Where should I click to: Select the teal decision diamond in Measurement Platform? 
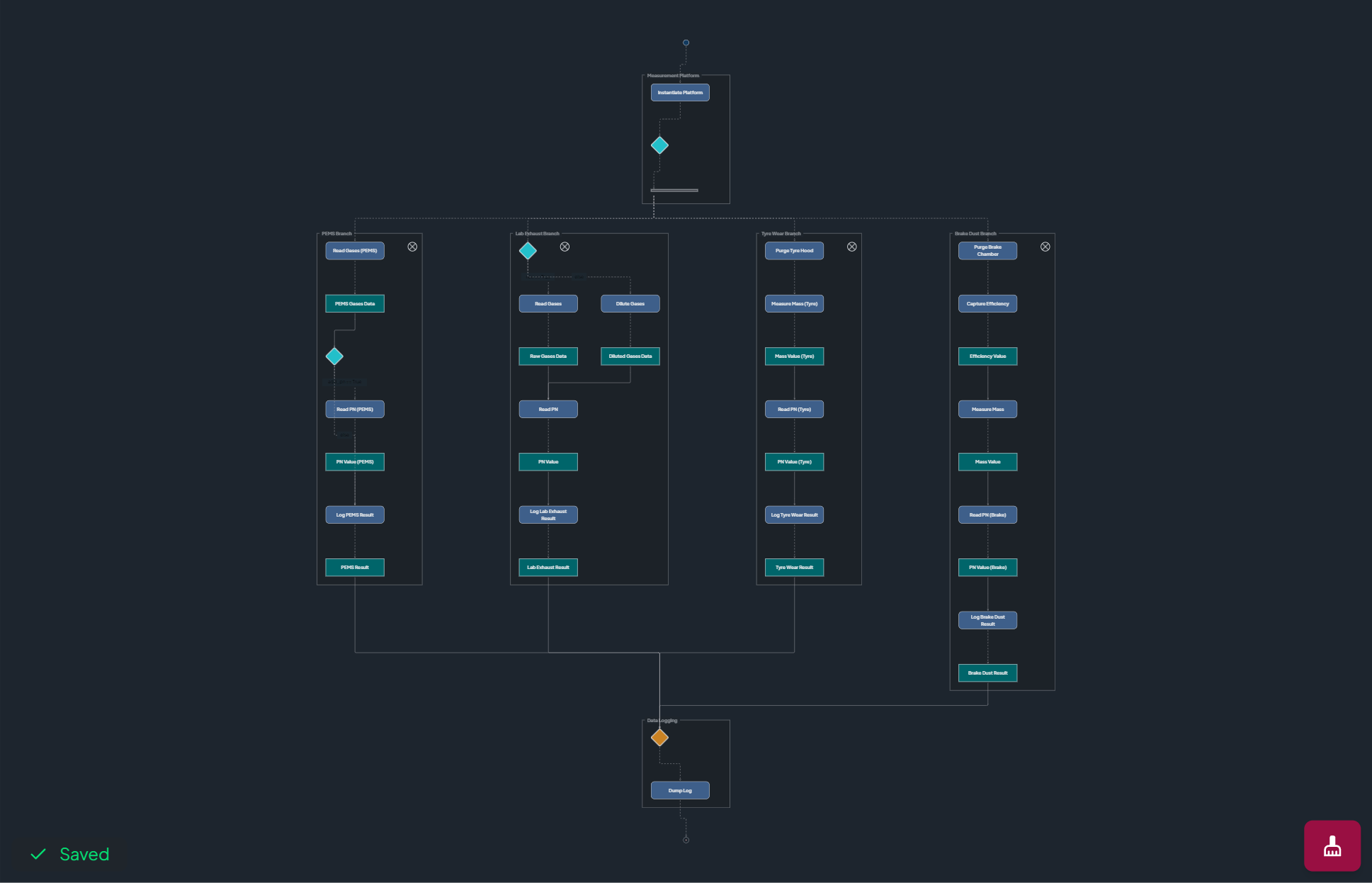[x=659, y=145]
